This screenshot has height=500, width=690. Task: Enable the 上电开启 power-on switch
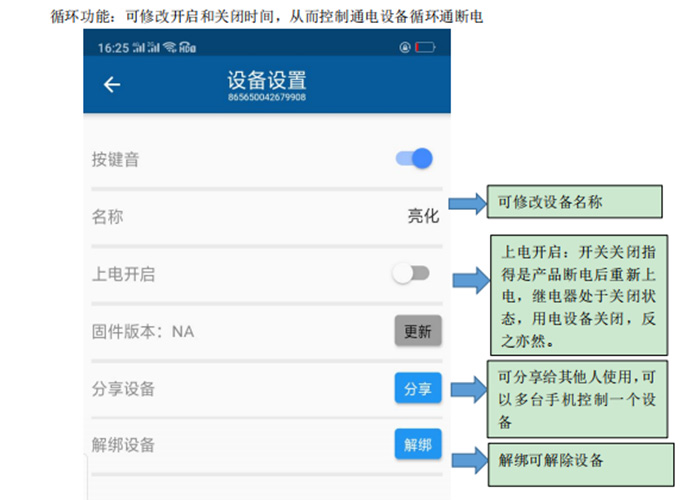point(411,273)
